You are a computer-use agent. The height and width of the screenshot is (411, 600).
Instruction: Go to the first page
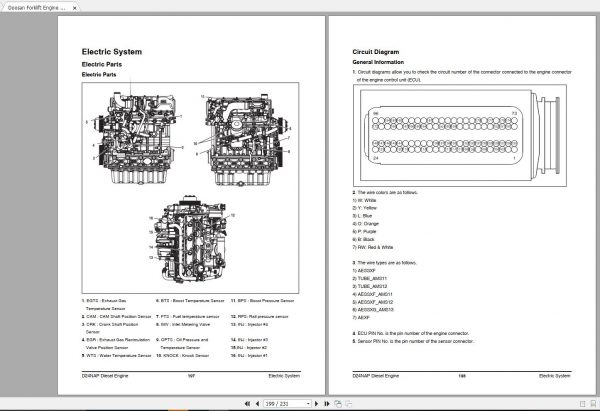tap(247, 404)
